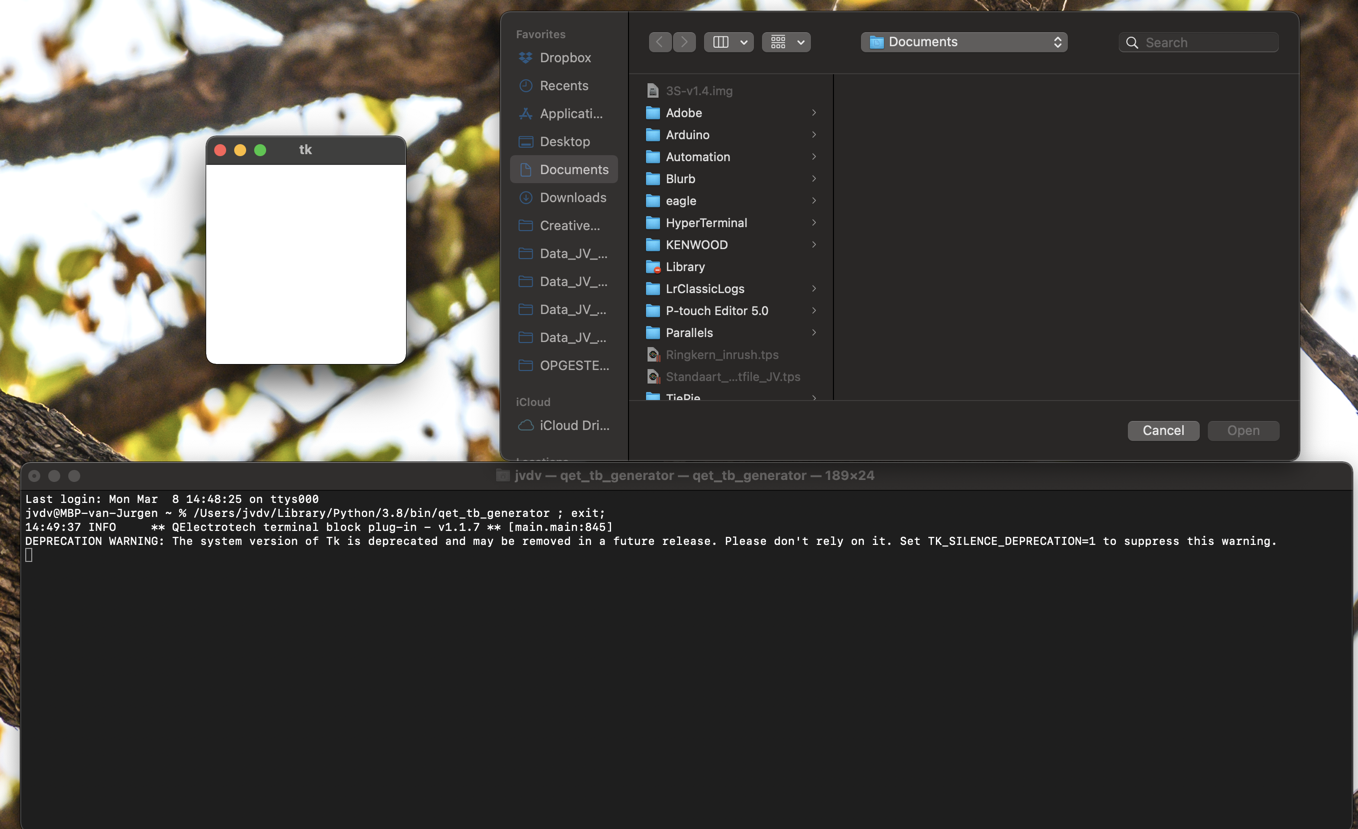
Task: Select Dropbox in the sidebar
Action: tap(564, 58)
